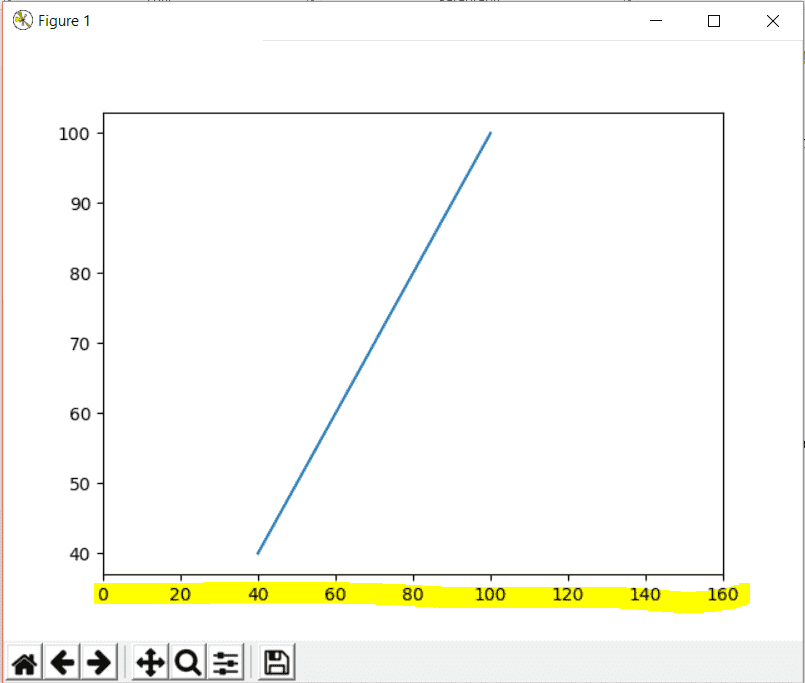Click the x-axis tick label 20
Image resolution: width=805 pixels, height=683 pixels.
180,595
